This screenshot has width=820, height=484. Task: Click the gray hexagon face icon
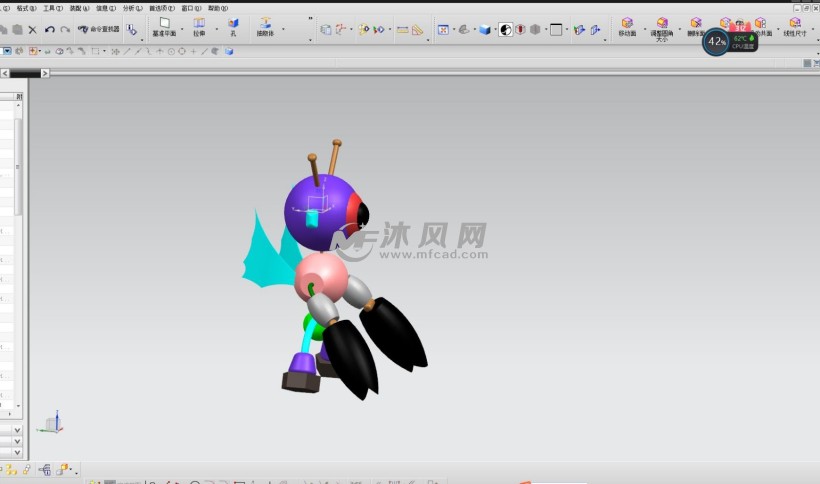coord(535,30)
